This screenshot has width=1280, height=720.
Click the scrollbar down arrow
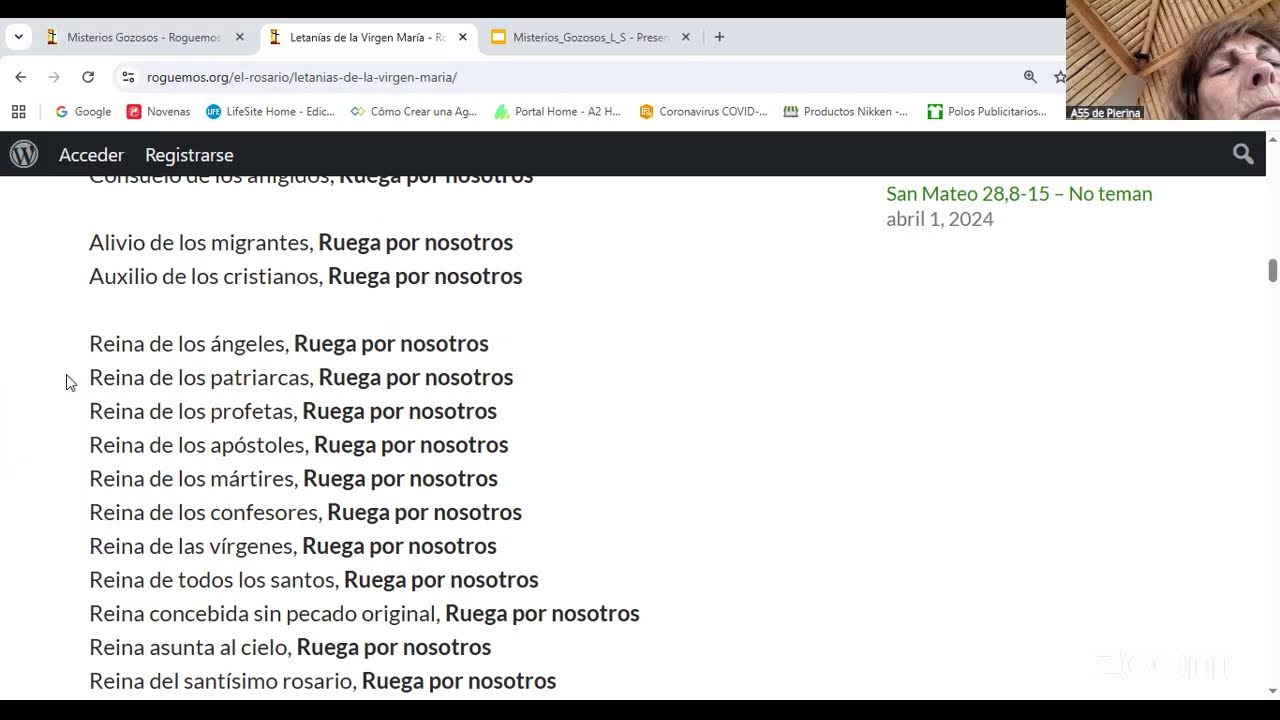point(1273,690)
